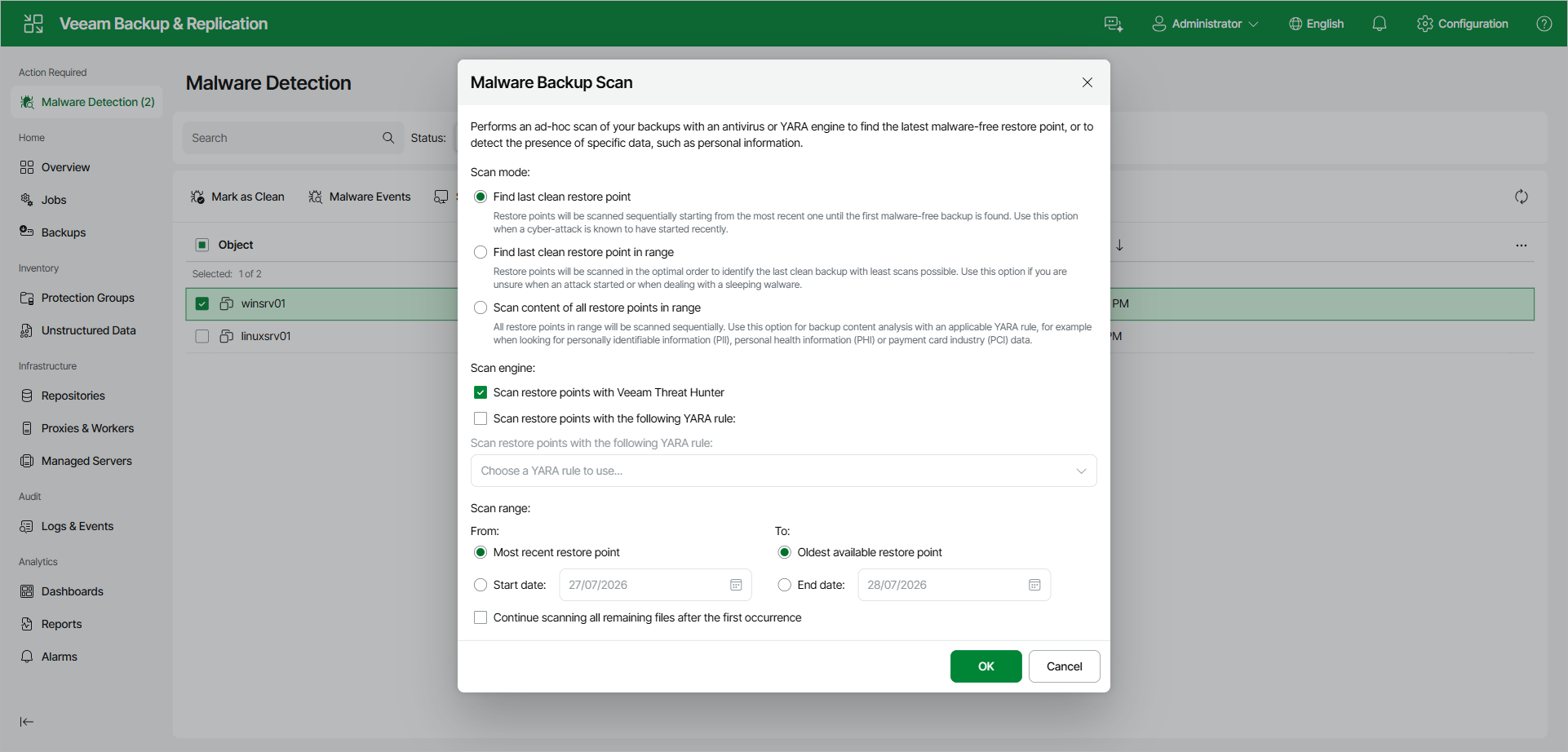Open the Start date calendar picker icon
Viewport: 1568px width, 752px height.
736,585
